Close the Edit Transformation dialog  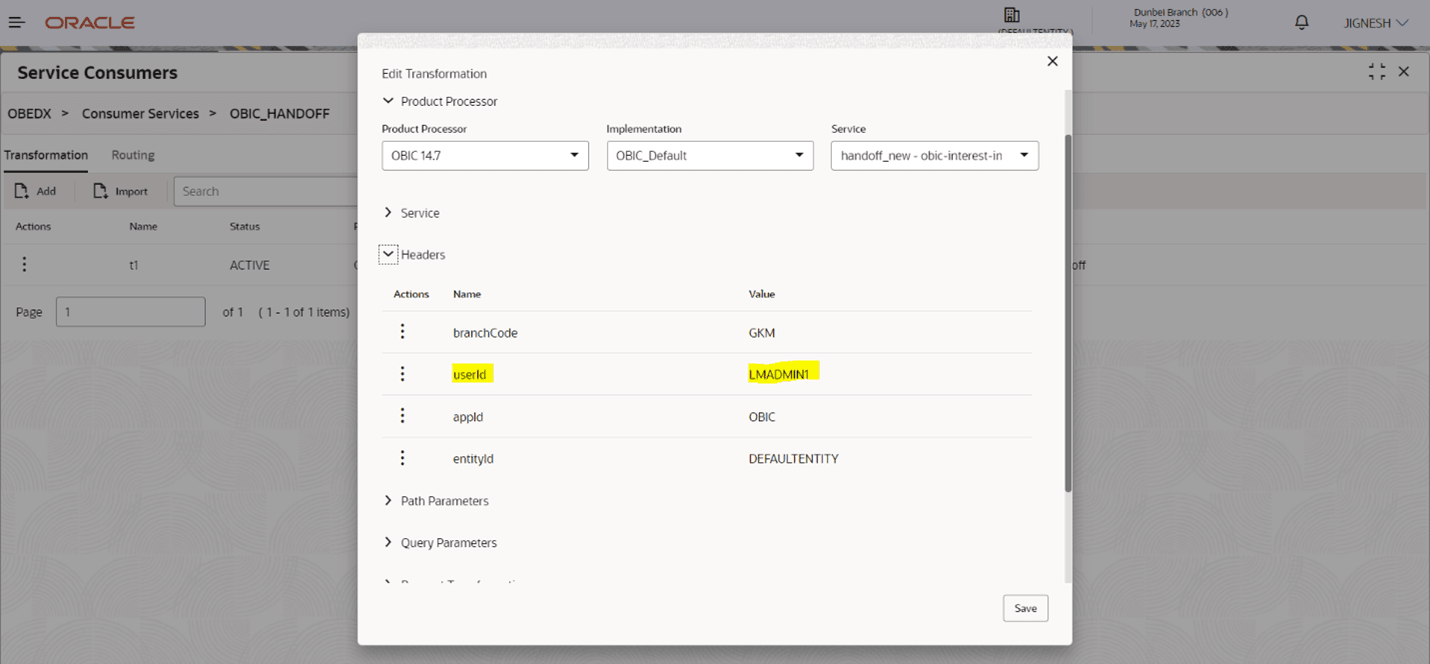(1052, 62)
